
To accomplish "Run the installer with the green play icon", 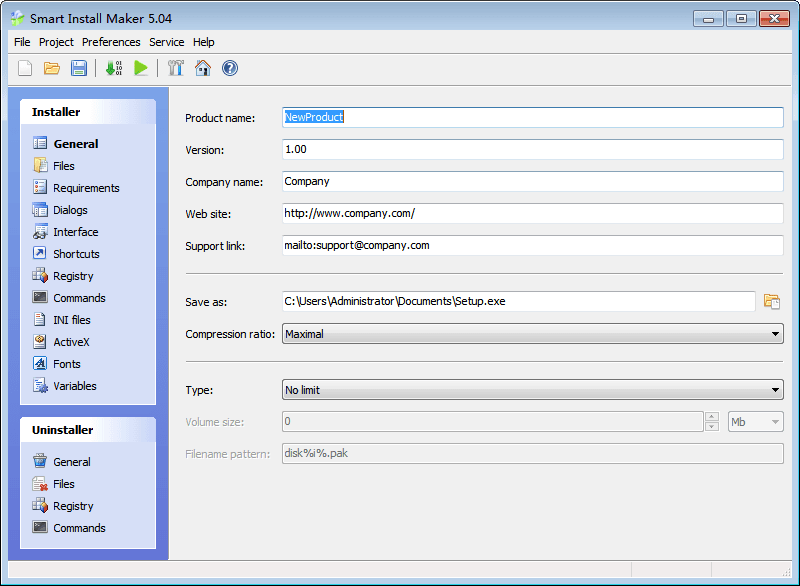I will tap(141, 68).
